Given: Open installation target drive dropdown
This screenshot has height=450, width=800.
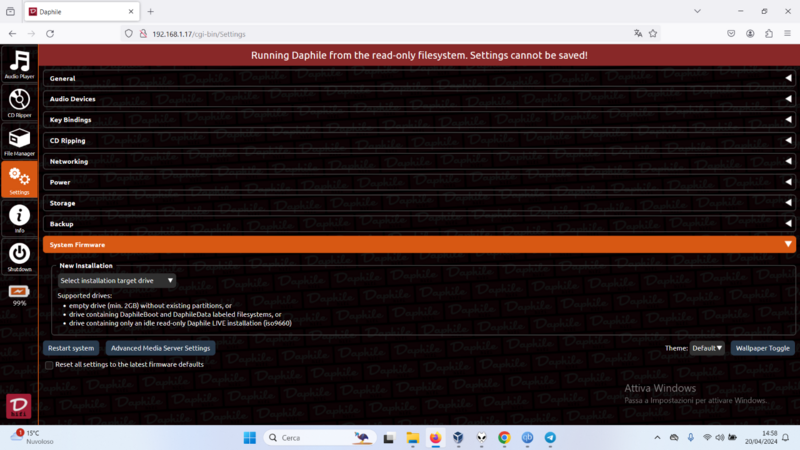Looking at the screenshot, I should tap(116, 281).
